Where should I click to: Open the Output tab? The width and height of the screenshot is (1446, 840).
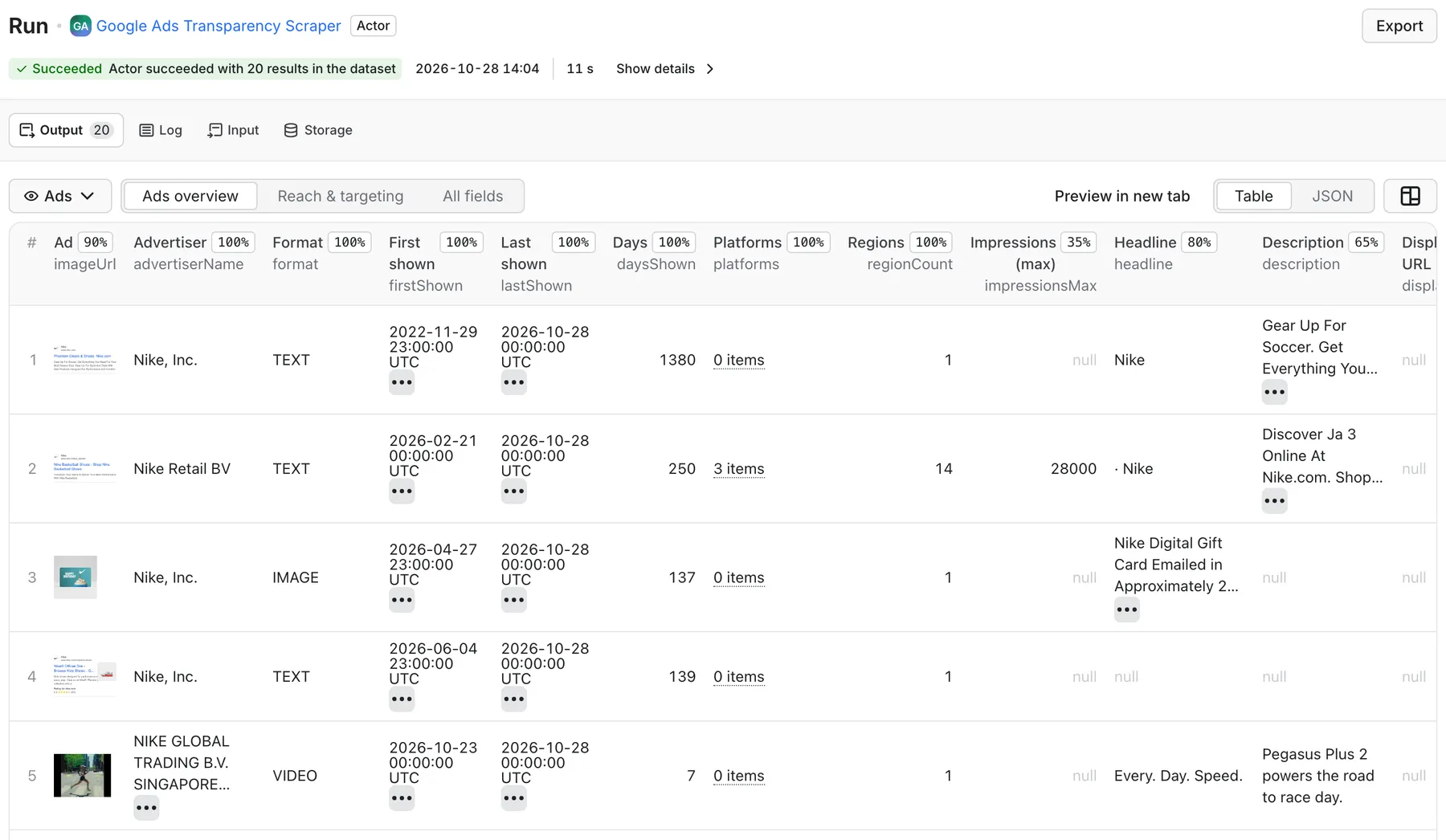66,130
